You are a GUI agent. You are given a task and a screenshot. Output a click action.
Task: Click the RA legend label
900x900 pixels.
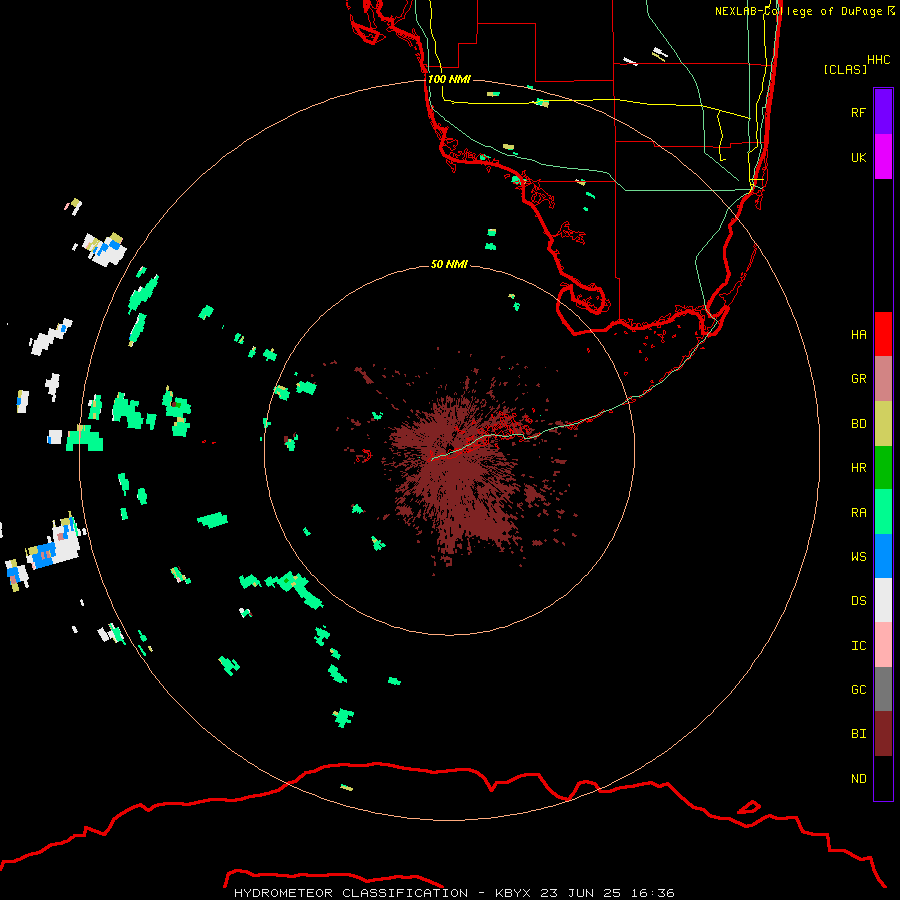858,512
